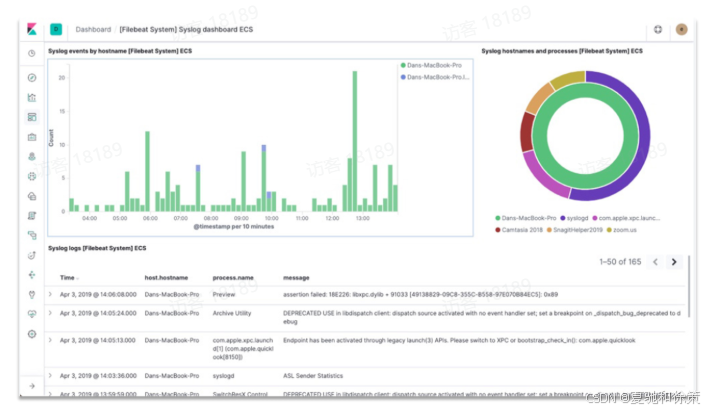Click the zoom.us pie legend entry
Viewport: 711px width, 411px height.
(x=621, y=230)
